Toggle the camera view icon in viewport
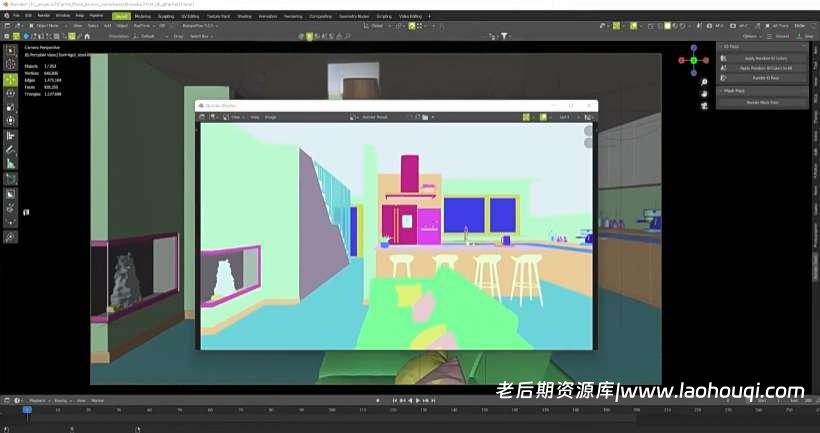820x433 pixels. [704, 106]
